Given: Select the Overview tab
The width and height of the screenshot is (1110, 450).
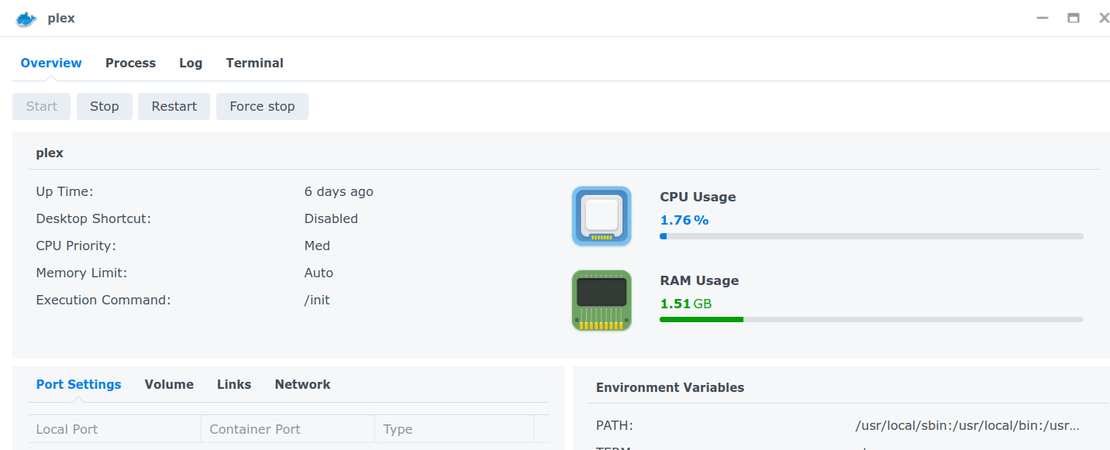Looking at the screenshot, I should click(51, 63).
